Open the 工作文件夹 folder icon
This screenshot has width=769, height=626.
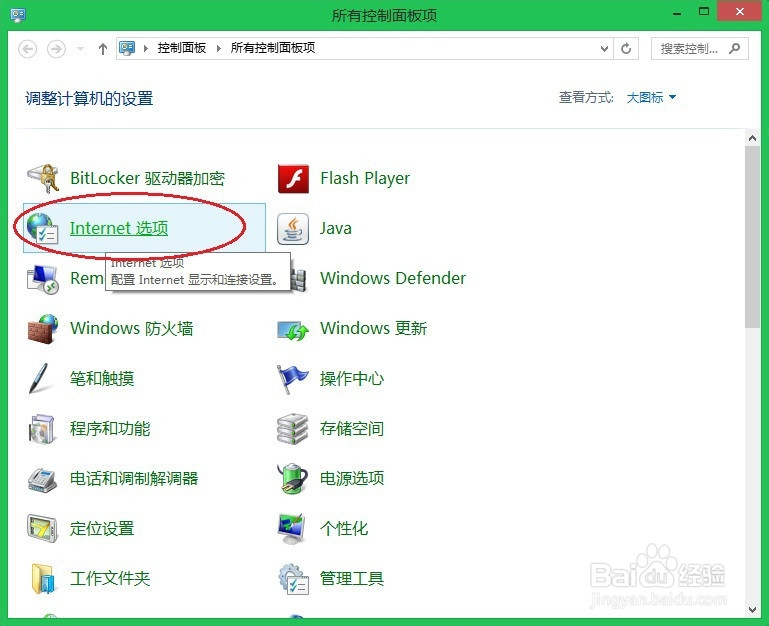click(43, 579)
